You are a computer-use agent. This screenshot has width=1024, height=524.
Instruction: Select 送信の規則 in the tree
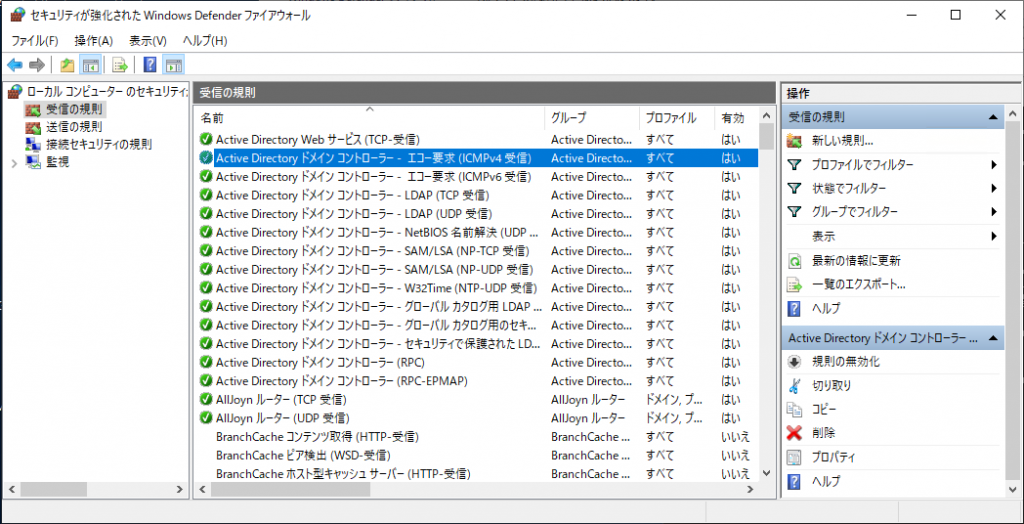pos(74,127)
